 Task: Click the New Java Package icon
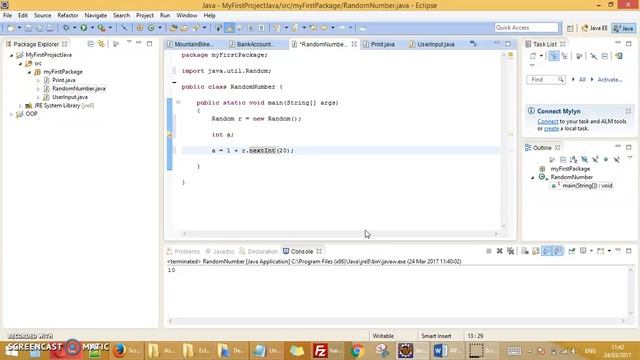click(140, 28)
